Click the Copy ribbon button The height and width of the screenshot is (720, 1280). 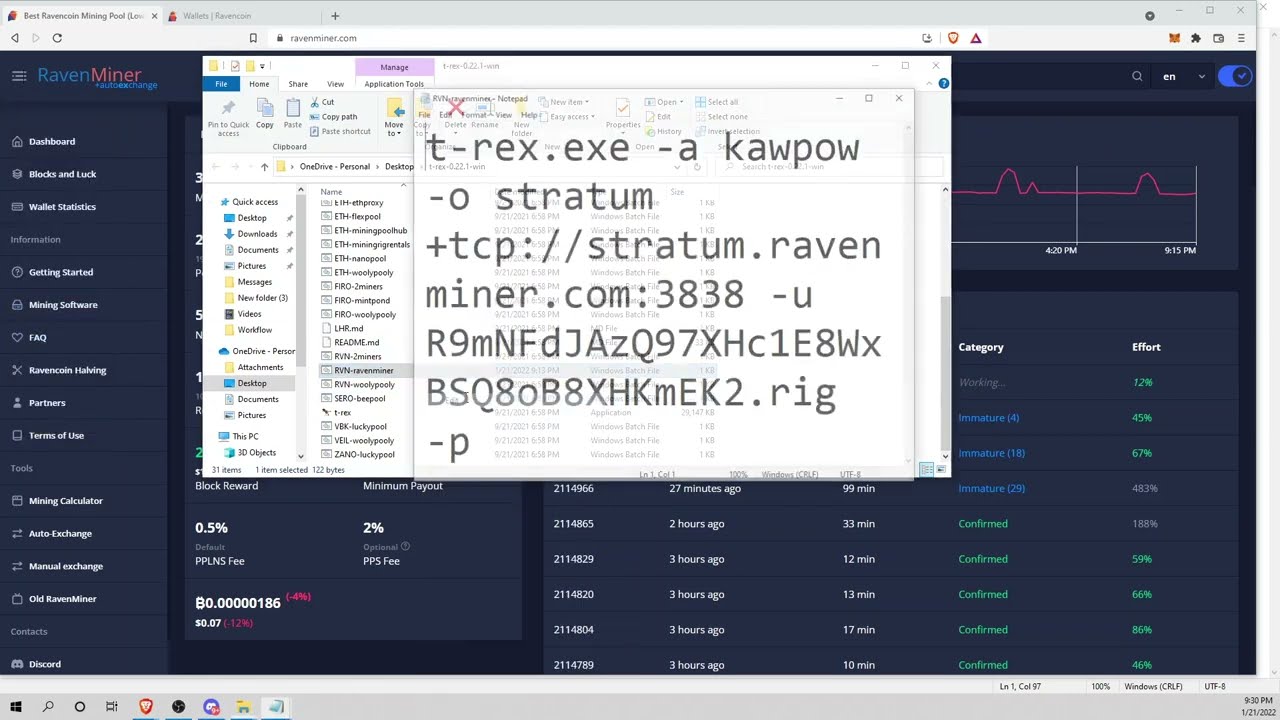tap(265, 114)
